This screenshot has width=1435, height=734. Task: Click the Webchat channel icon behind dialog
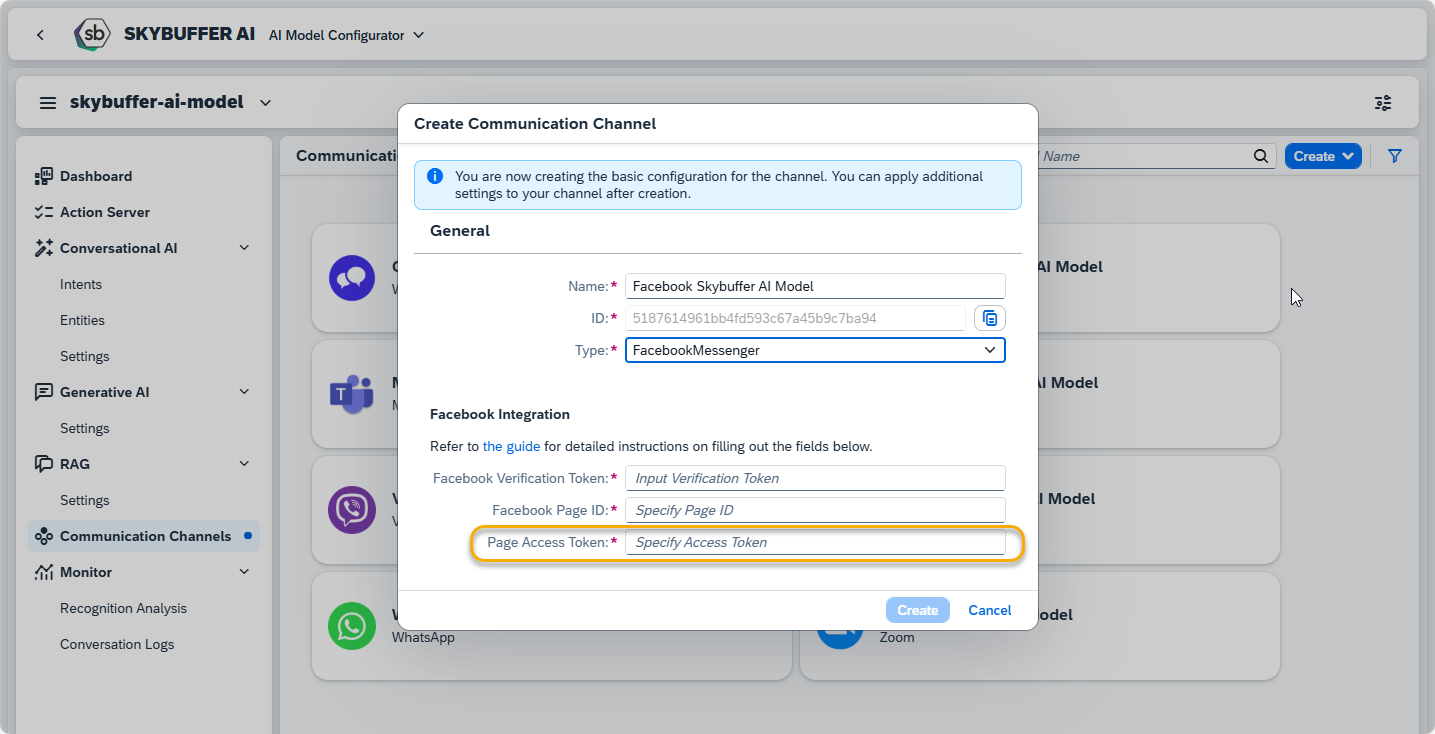point(352,278)
